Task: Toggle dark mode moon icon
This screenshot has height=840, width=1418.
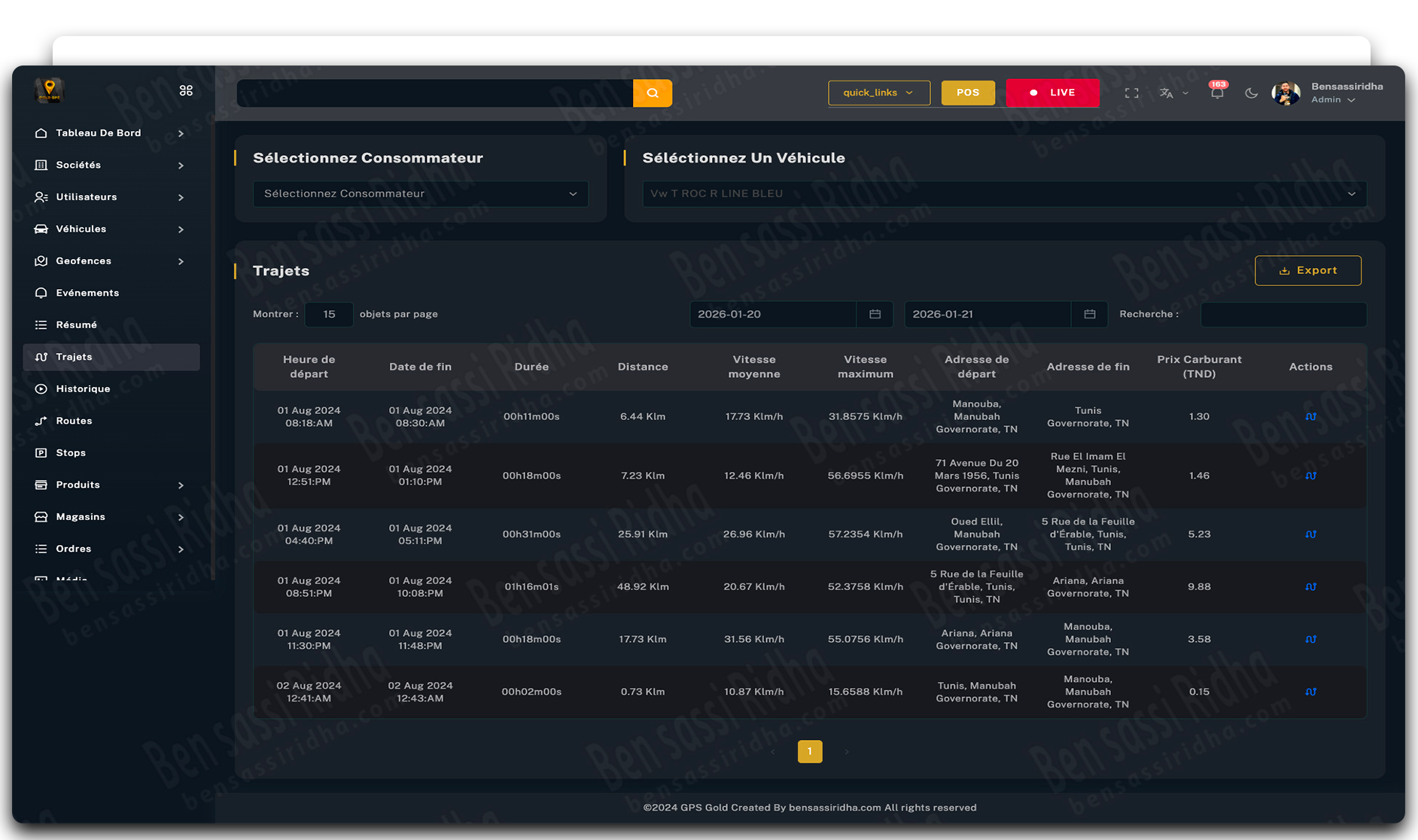Action: coord(1251,93)
